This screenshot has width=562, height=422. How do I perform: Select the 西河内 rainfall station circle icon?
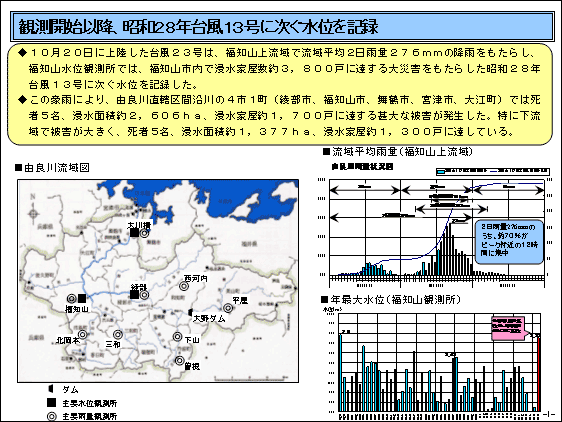(x=184, y=286)
